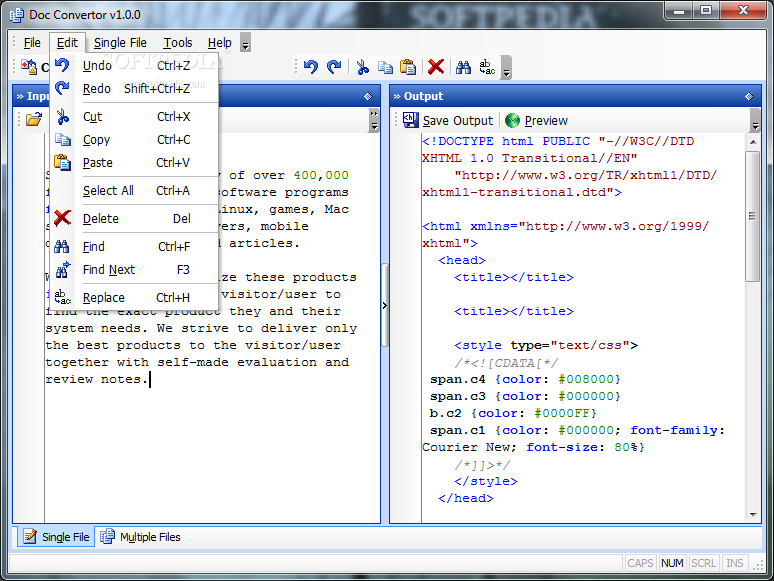Click the Replace toolbar icon
The height and width of the screenshot is (581, 774).
(487, 67)
